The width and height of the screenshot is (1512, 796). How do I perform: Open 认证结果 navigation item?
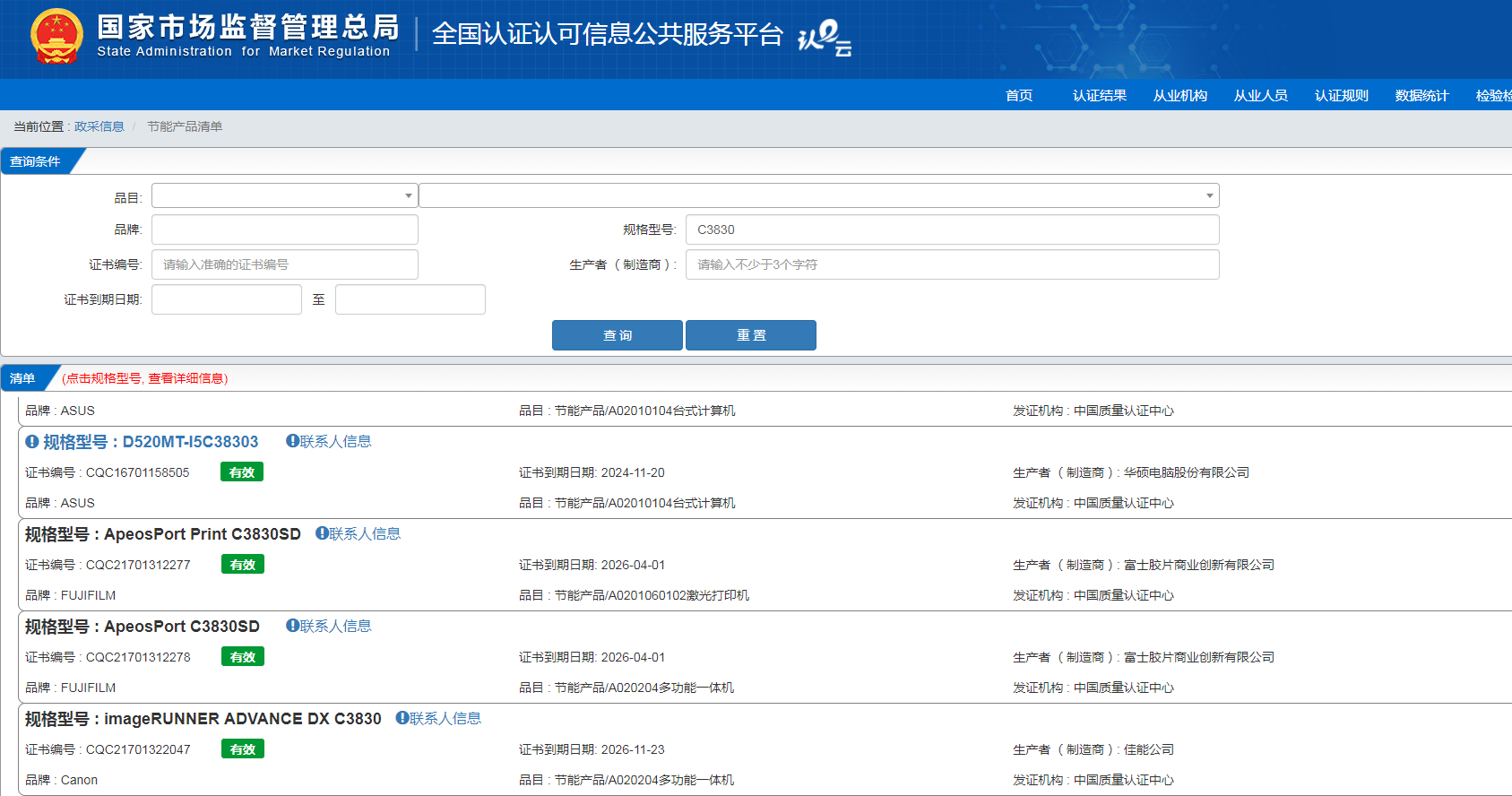[1100, 95]
